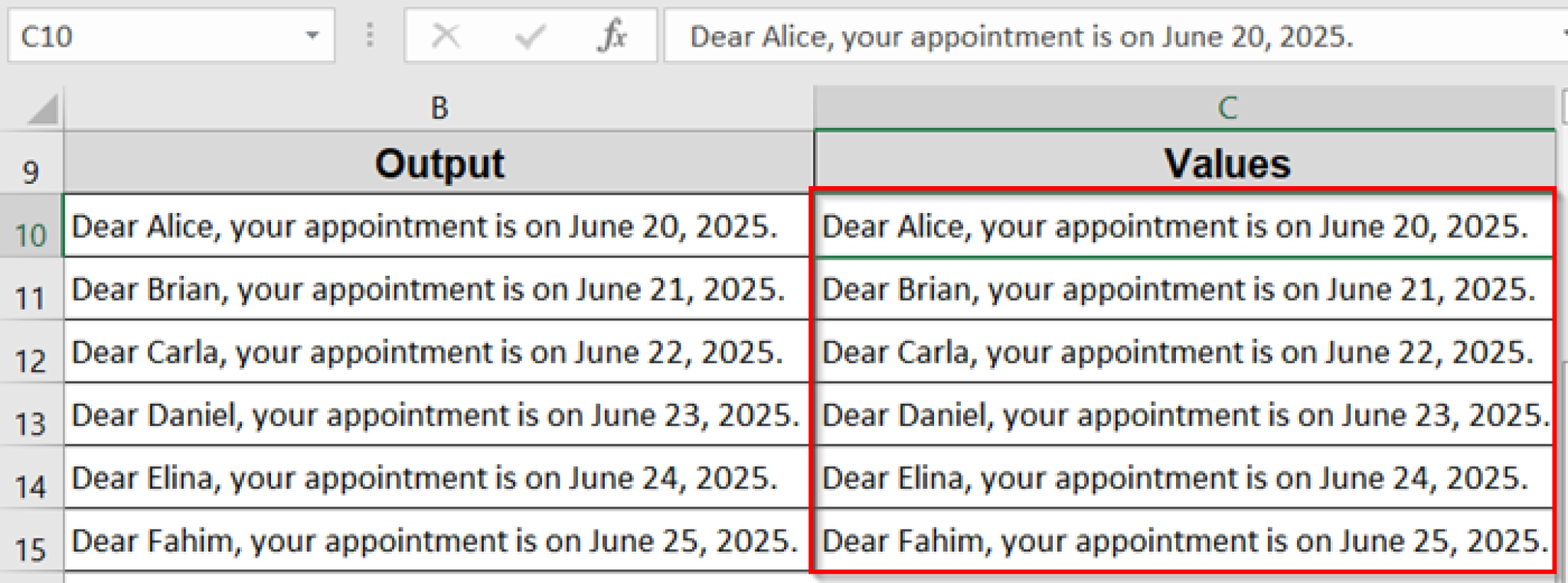The width and height of the screenshot is (1568, 583).
Task: Click inside the Name Box showing C10
Action: pyautogui.click(x=153, y=36)
